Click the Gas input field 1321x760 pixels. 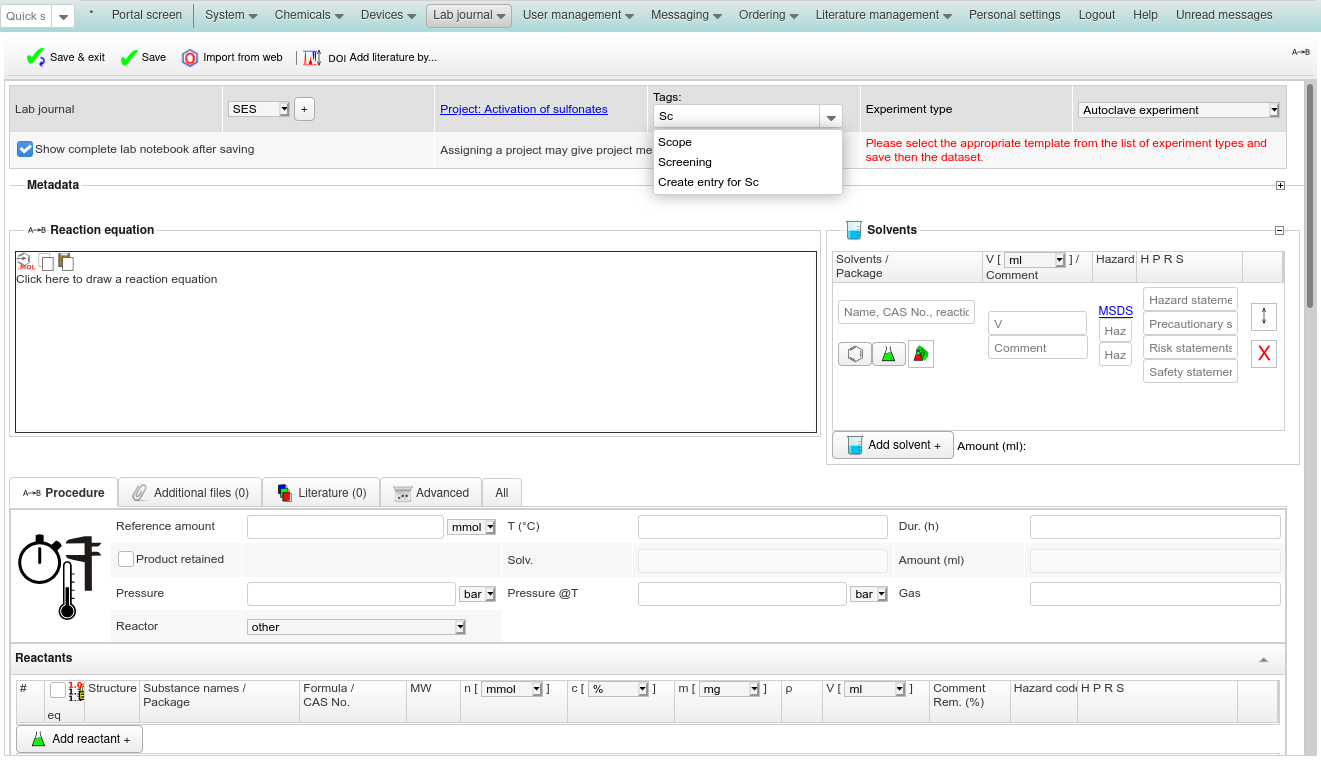pyautogui.click(x=1155, y=594)
